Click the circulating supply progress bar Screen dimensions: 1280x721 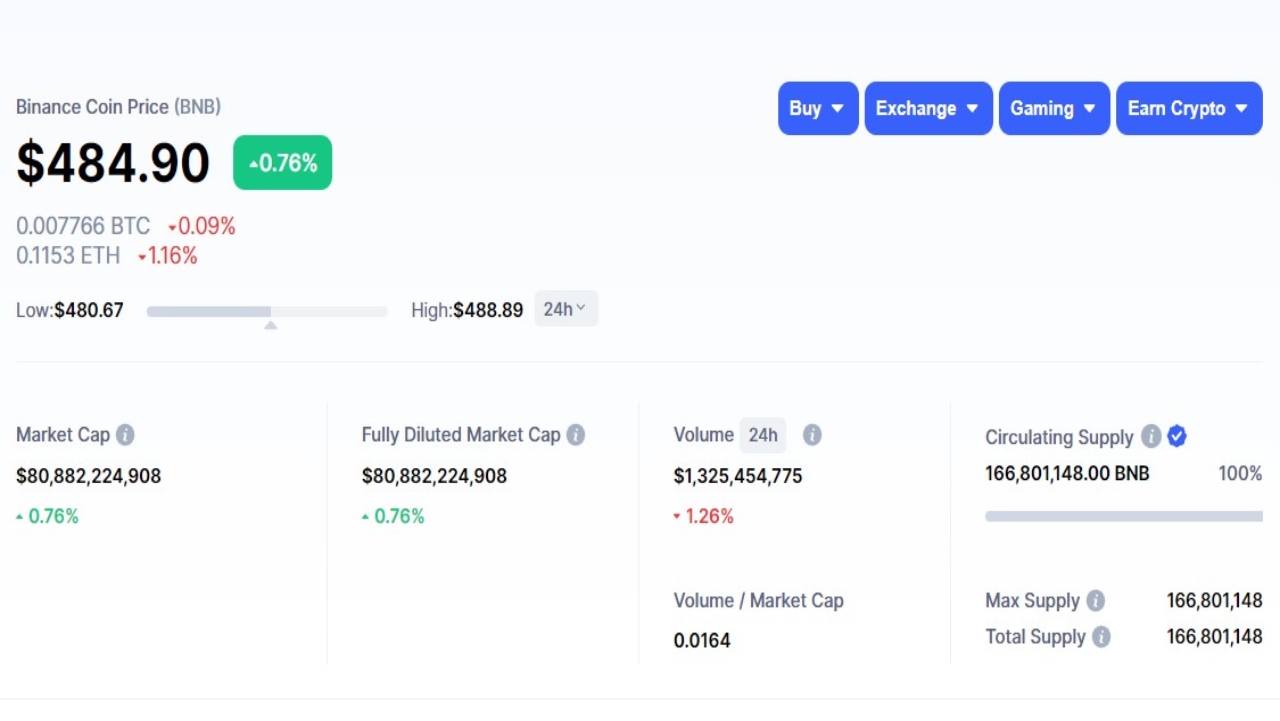[x=1124, y=516]
